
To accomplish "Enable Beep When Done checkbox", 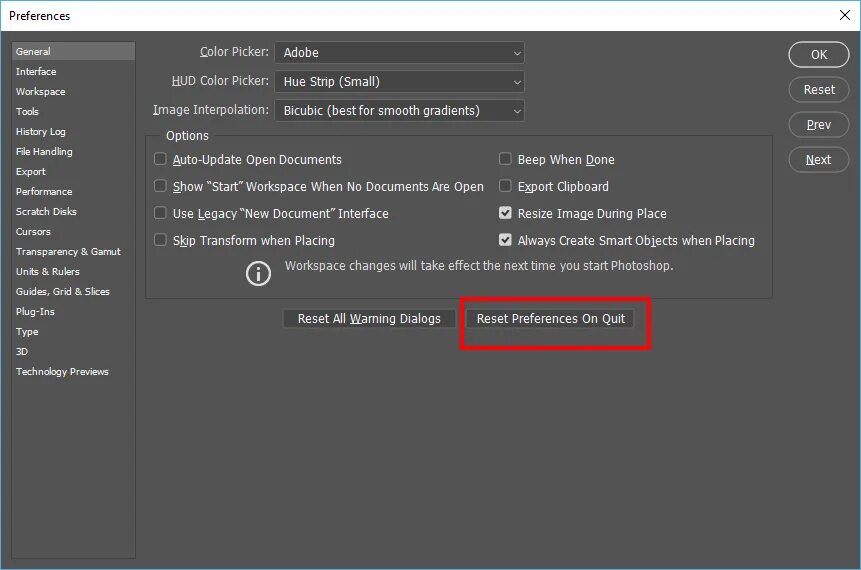I will 505,159.
